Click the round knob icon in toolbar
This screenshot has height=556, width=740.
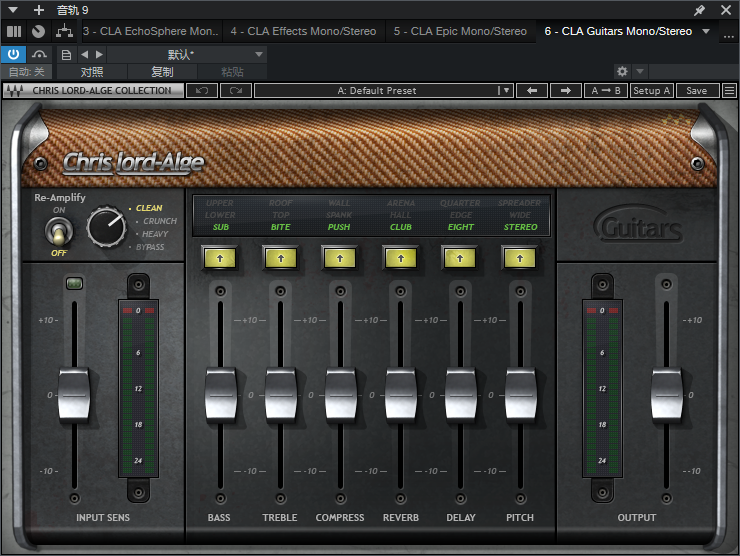coord(38,32)
